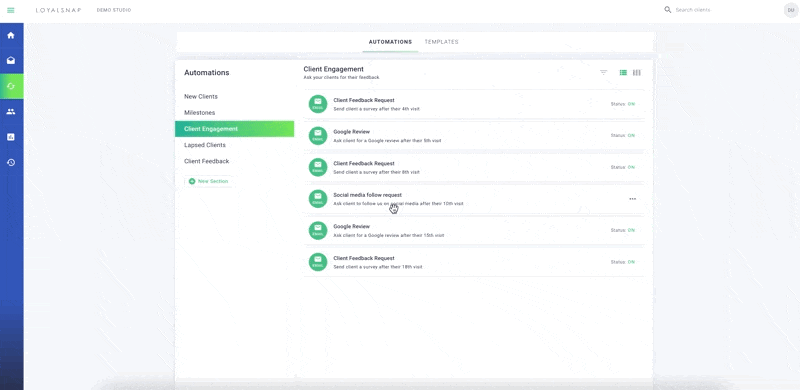Toggle status ON for 5th visit Google Review
Viewport: 800px width, 390px height.
(x=631, y=136)
